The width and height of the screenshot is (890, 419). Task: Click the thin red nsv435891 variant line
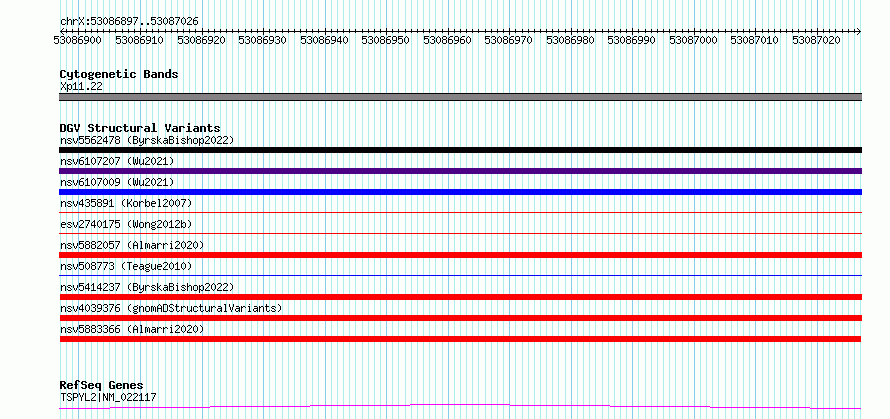[x=460, y=212]
